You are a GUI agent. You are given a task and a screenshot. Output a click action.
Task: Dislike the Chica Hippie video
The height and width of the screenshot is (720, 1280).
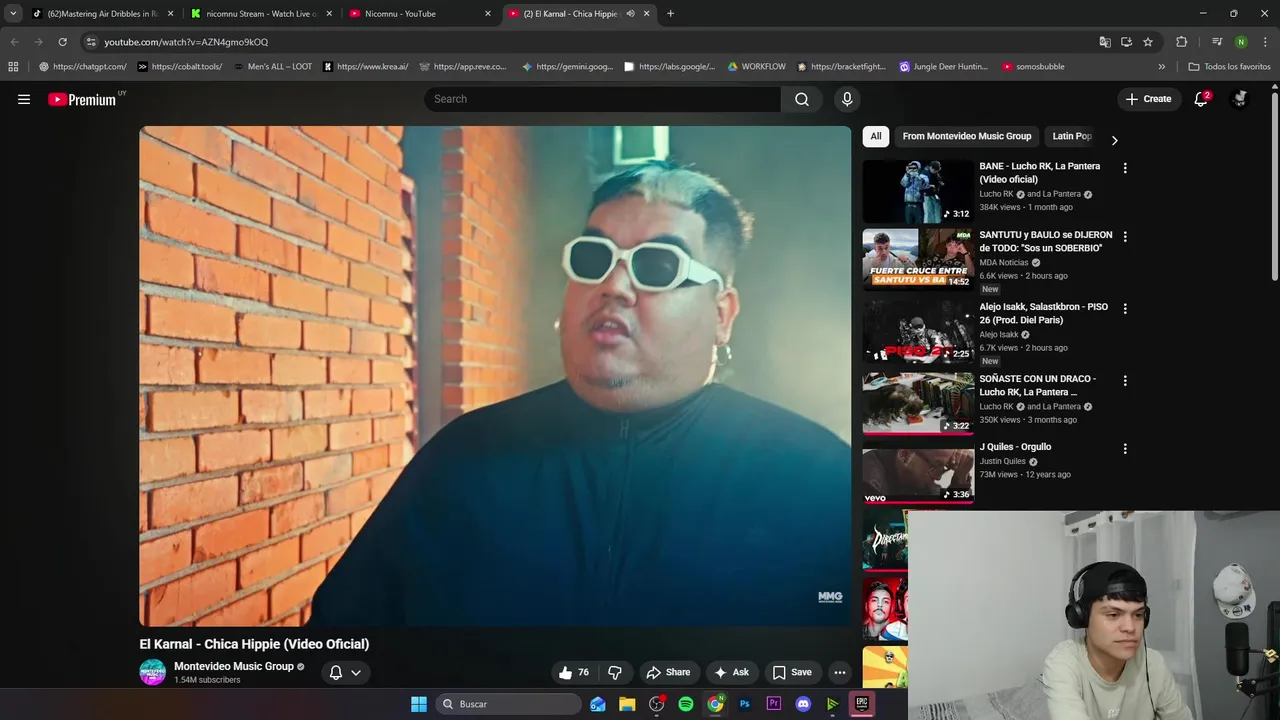[x=615, y=672]
